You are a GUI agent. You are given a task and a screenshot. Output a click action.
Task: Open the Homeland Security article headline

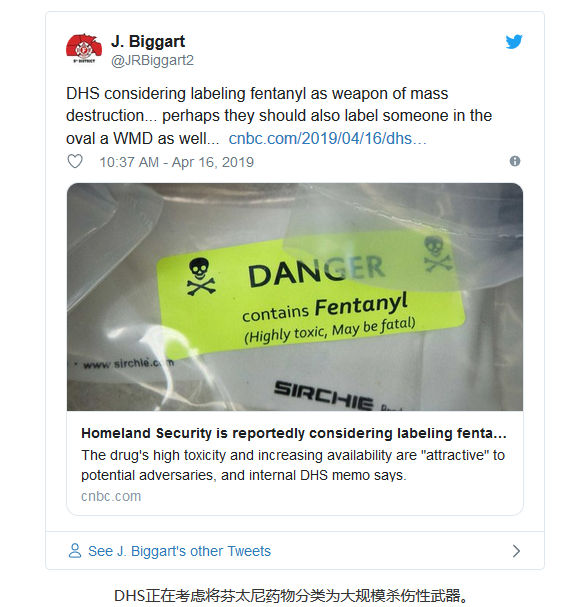[294, 433]
